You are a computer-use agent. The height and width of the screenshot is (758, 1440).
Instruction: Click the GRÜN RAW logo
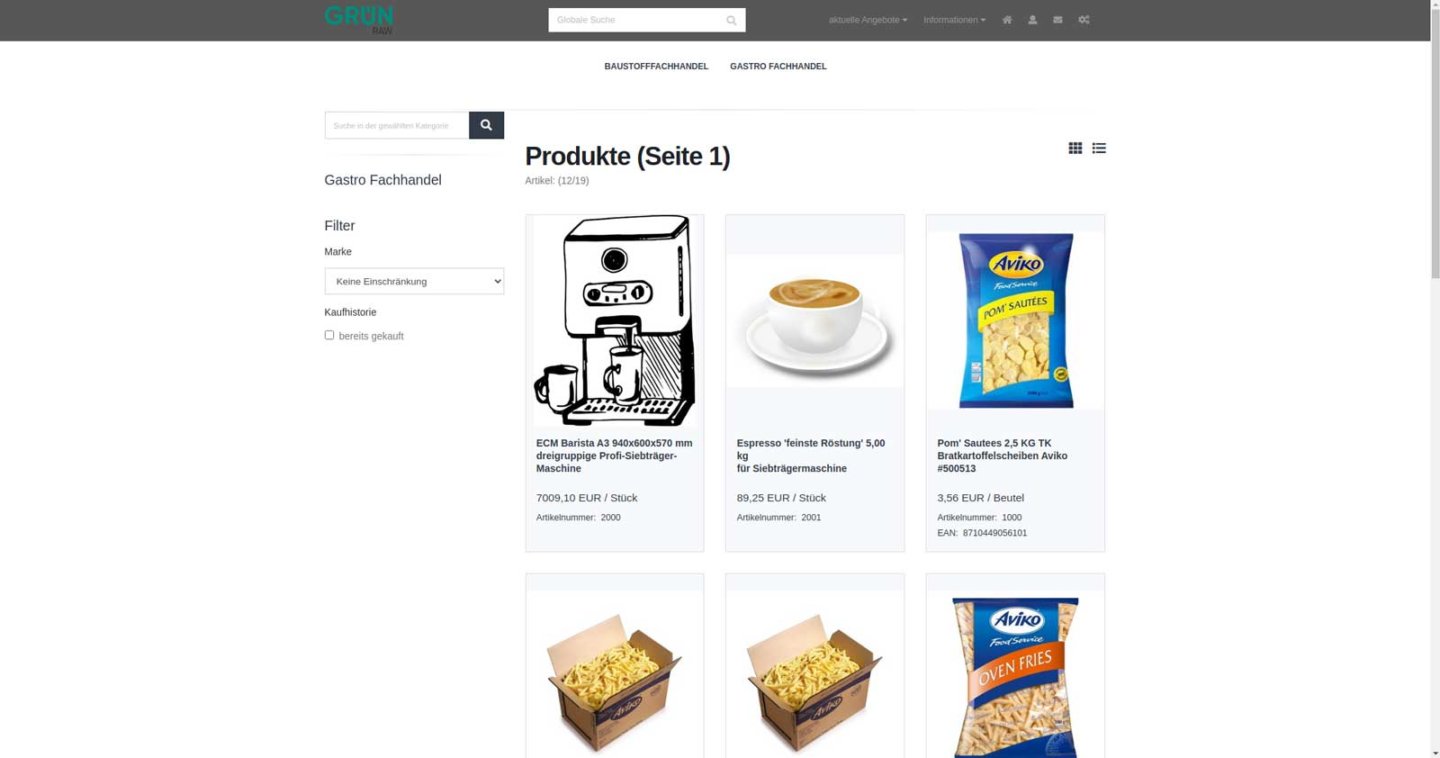click(x=359, y=20)
